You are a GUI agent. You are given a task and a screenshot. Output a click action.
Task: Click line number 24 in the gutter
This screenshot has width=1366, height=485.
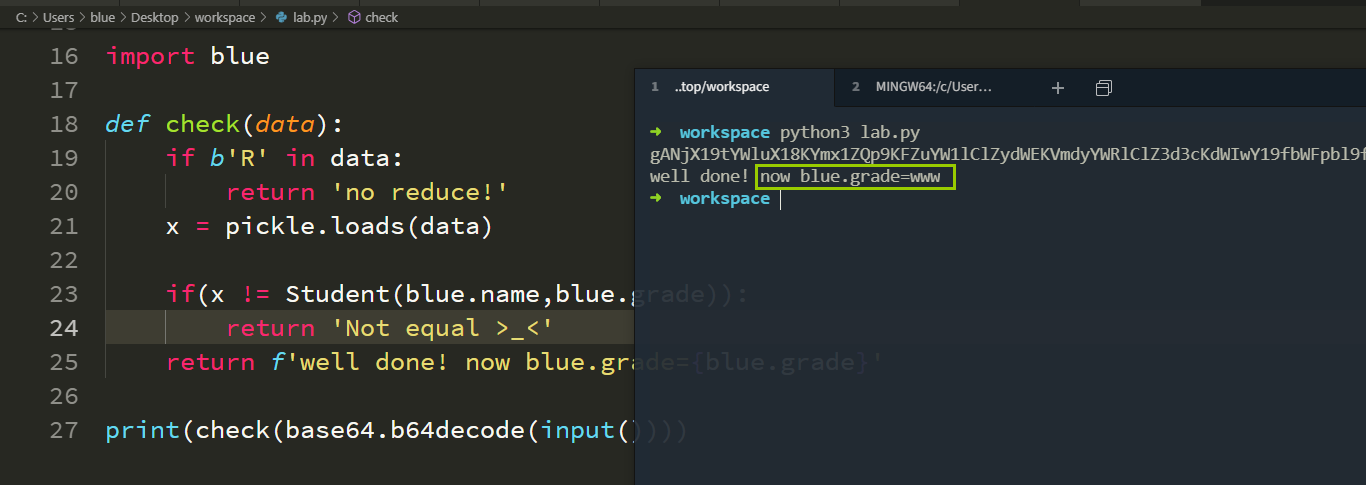point(63,328)
